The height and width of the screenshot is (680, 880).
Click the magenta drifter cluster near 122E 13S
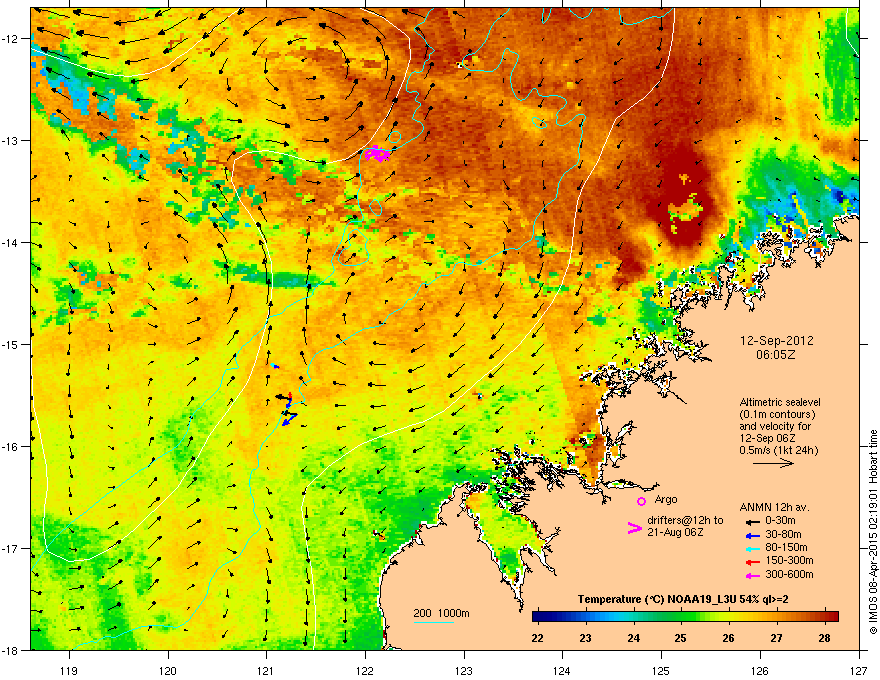[x=377, y=153]
